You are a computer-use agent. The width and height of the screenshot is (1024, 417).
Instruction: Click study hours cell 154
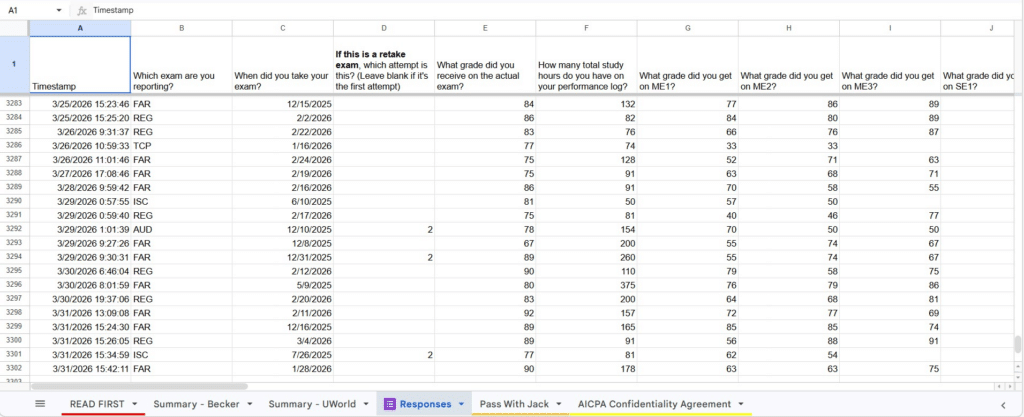coord(586,230)
